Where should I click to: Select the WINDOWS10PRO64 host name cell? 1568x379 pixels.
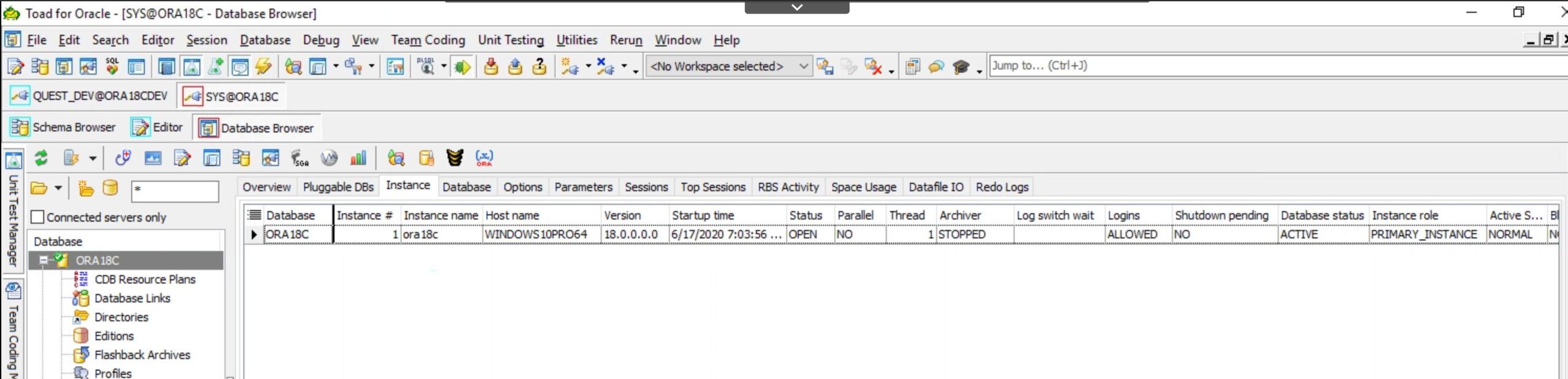coord(541,234)
